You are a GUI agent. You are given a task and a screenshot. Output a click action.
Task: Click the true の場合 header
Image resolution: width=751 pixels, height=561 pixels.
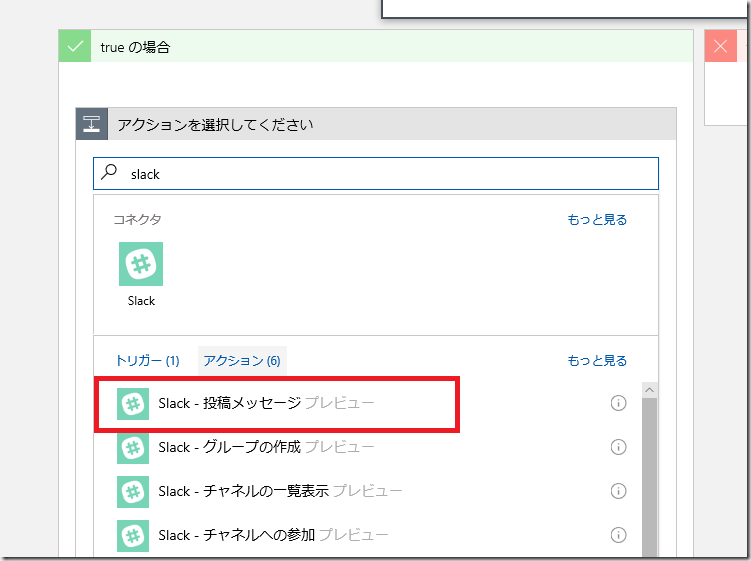point(376,46)
